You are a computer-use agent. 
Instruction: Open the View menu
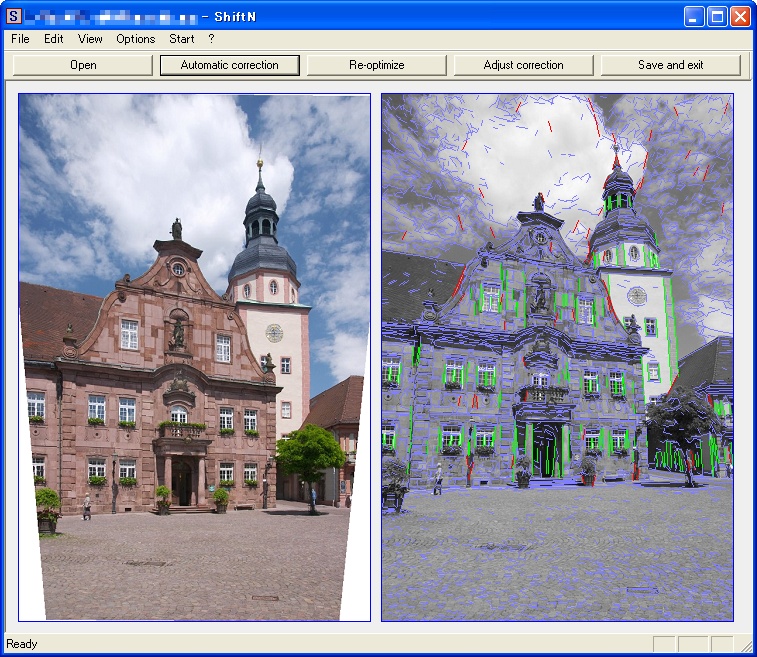[90, 39]
